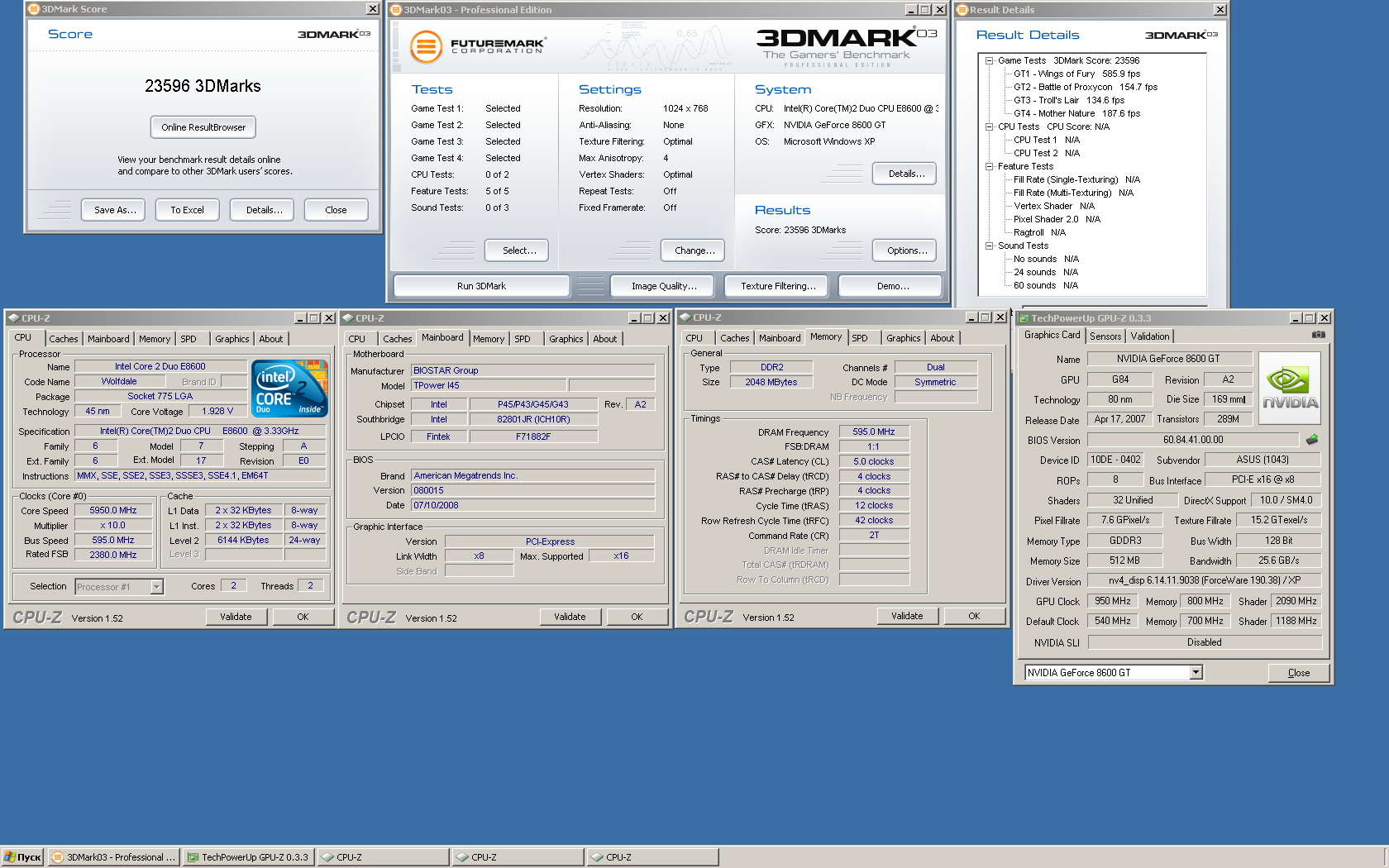This screenshot has height=868, width=1389.
Task: Start benchmark with Run 3DMark button
Action: [x=481, y=286]
